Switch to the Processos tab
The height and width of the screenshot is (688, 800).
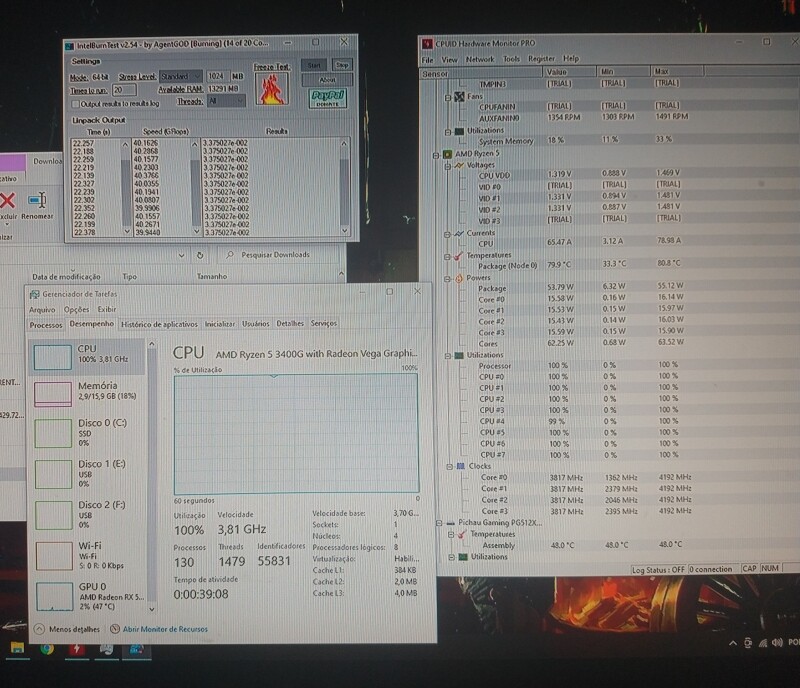click(46, 324)
